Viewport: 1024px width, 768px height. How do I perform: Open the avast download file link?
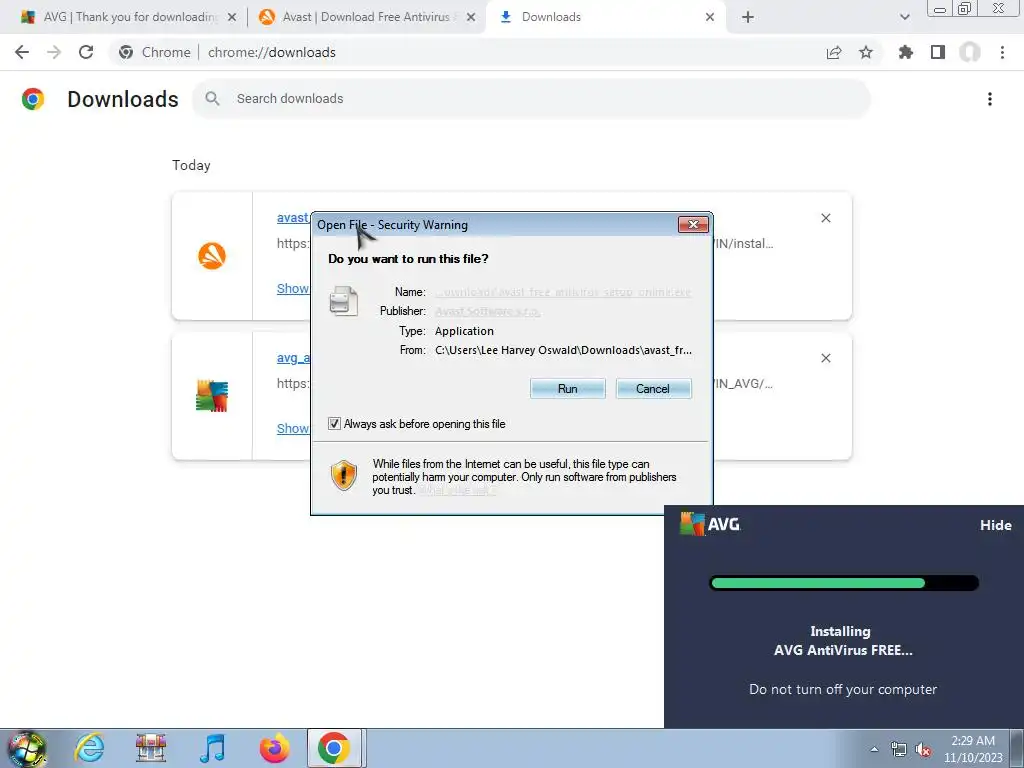click(x=293, y=217)
